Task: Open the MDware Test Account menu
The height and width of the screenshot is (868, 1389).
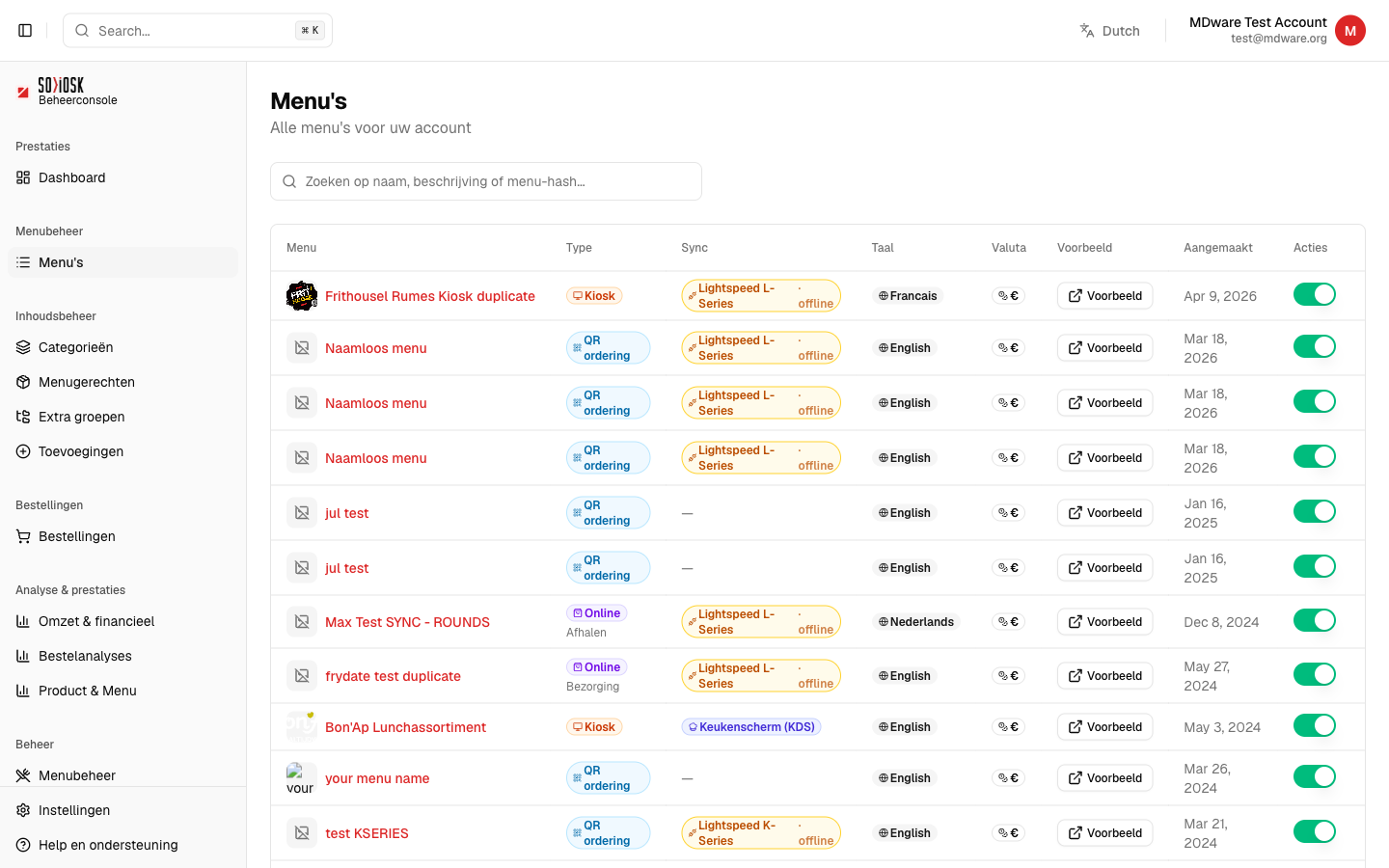Action: click(x=1277, y=31)
